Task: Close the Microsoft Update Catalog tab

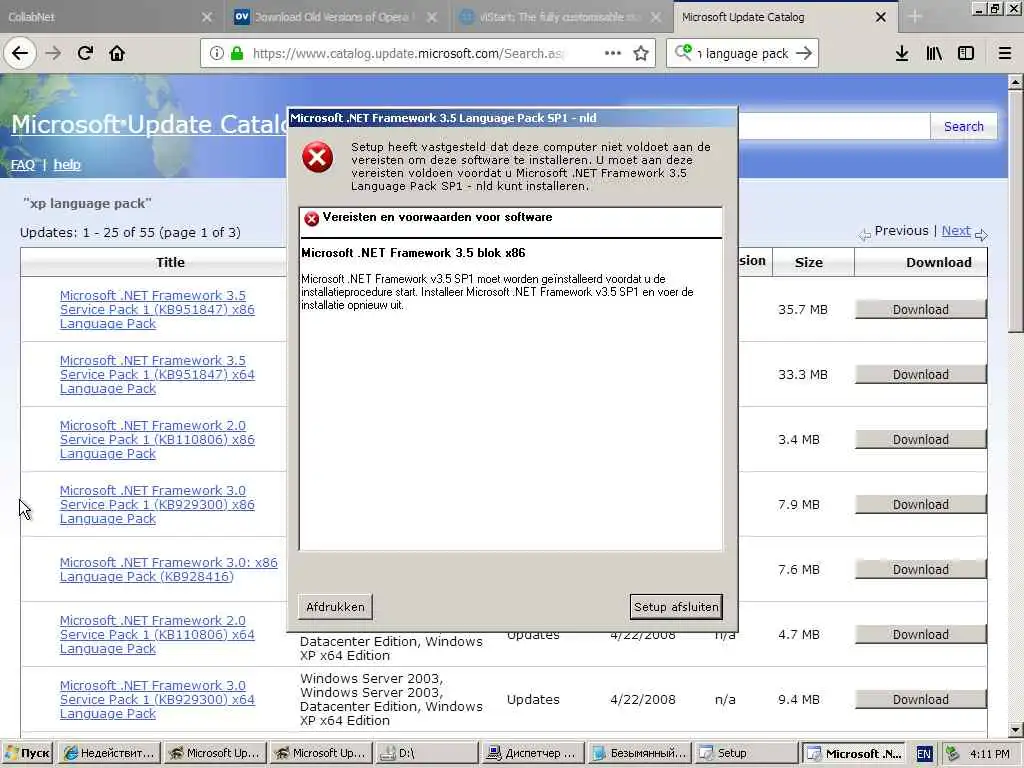Action: [881, 18]
